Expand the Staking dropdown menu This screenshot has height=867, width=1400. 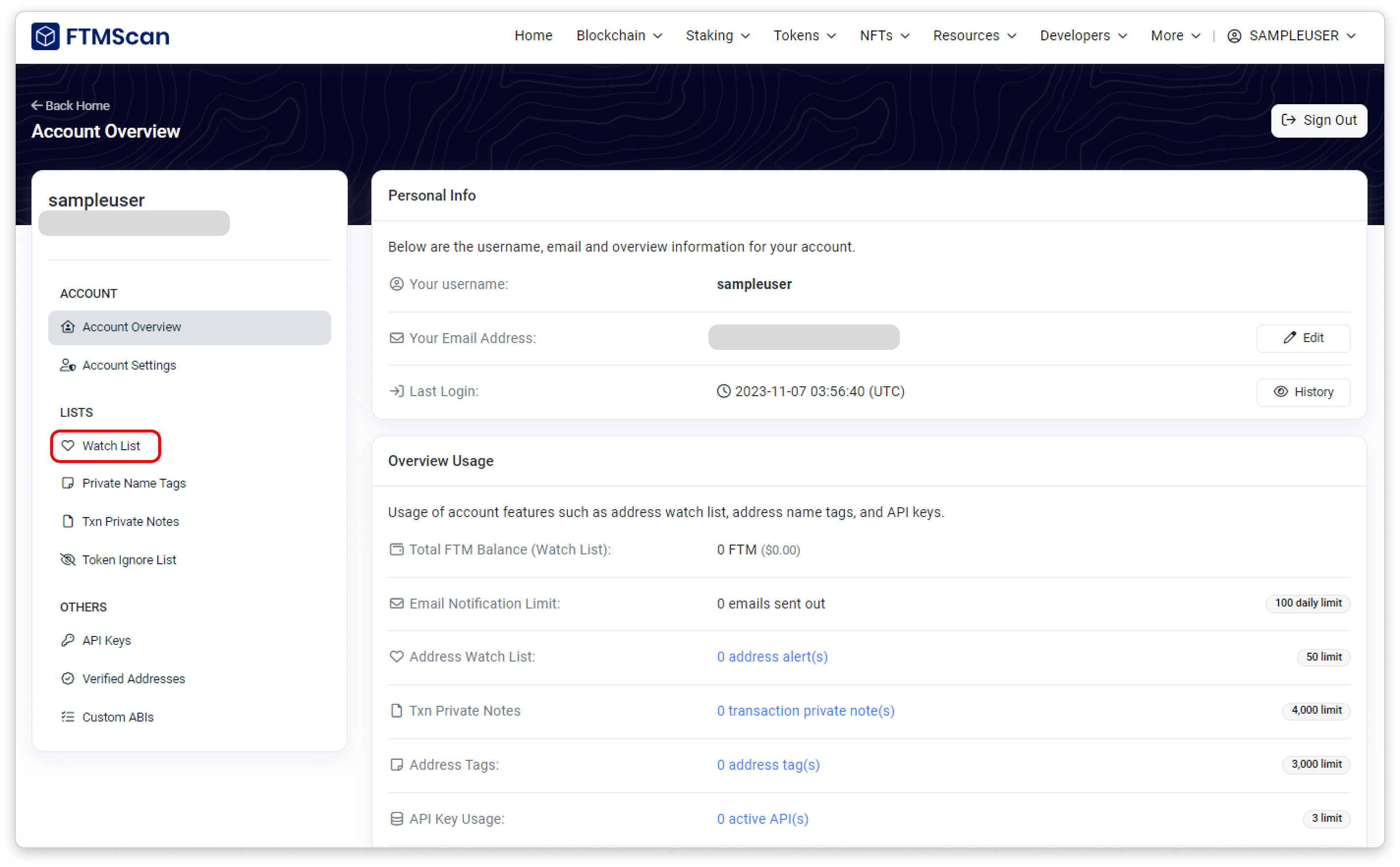click(718, 36)
